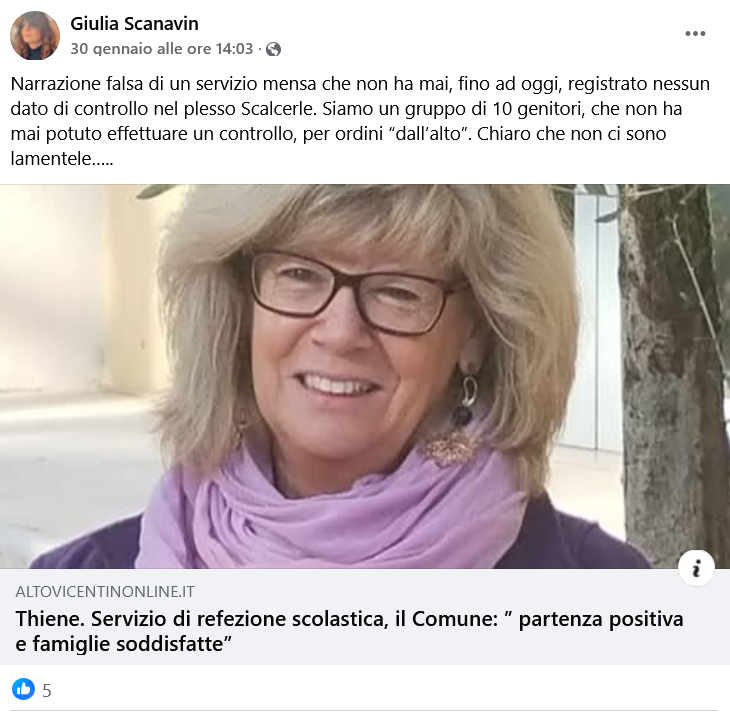Viewport: 730px width, 712px height.
Task: Click the post text starting 'Narrazione falsa'
Action: (360, 121)
